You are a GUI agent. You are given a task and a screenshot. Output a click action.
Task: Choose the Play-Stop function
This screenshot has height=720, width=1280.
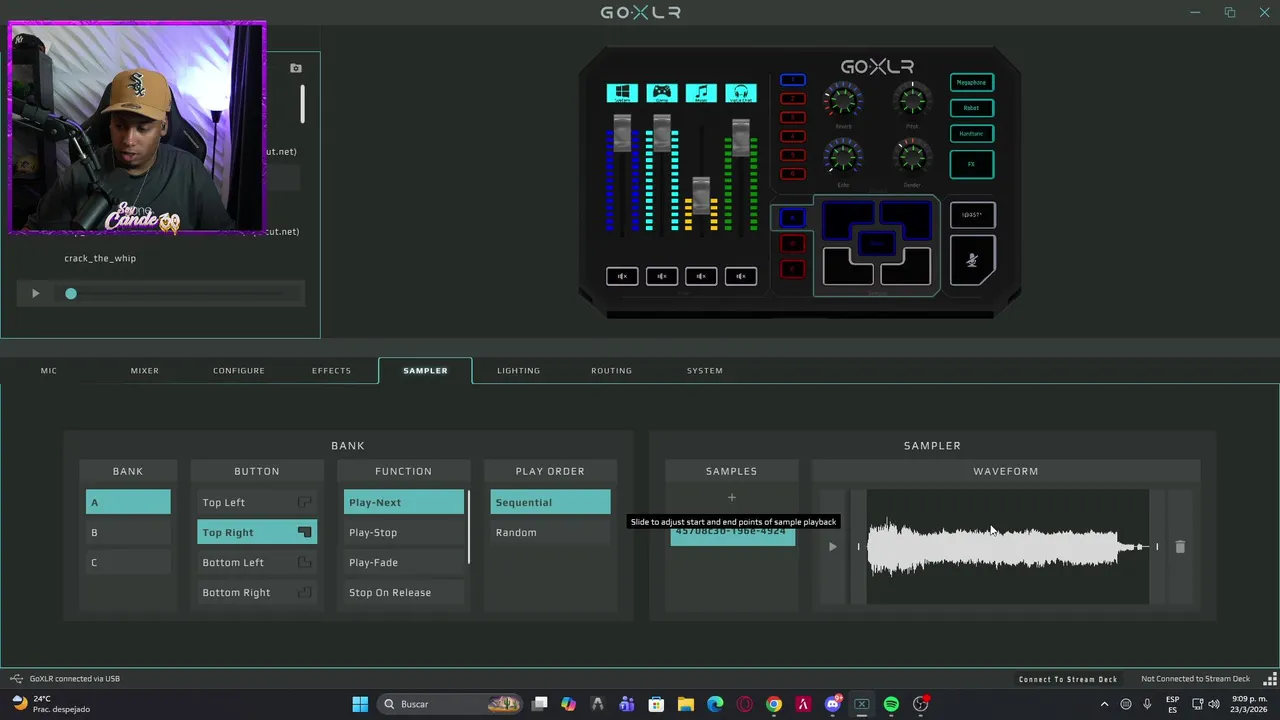[404, 532]
